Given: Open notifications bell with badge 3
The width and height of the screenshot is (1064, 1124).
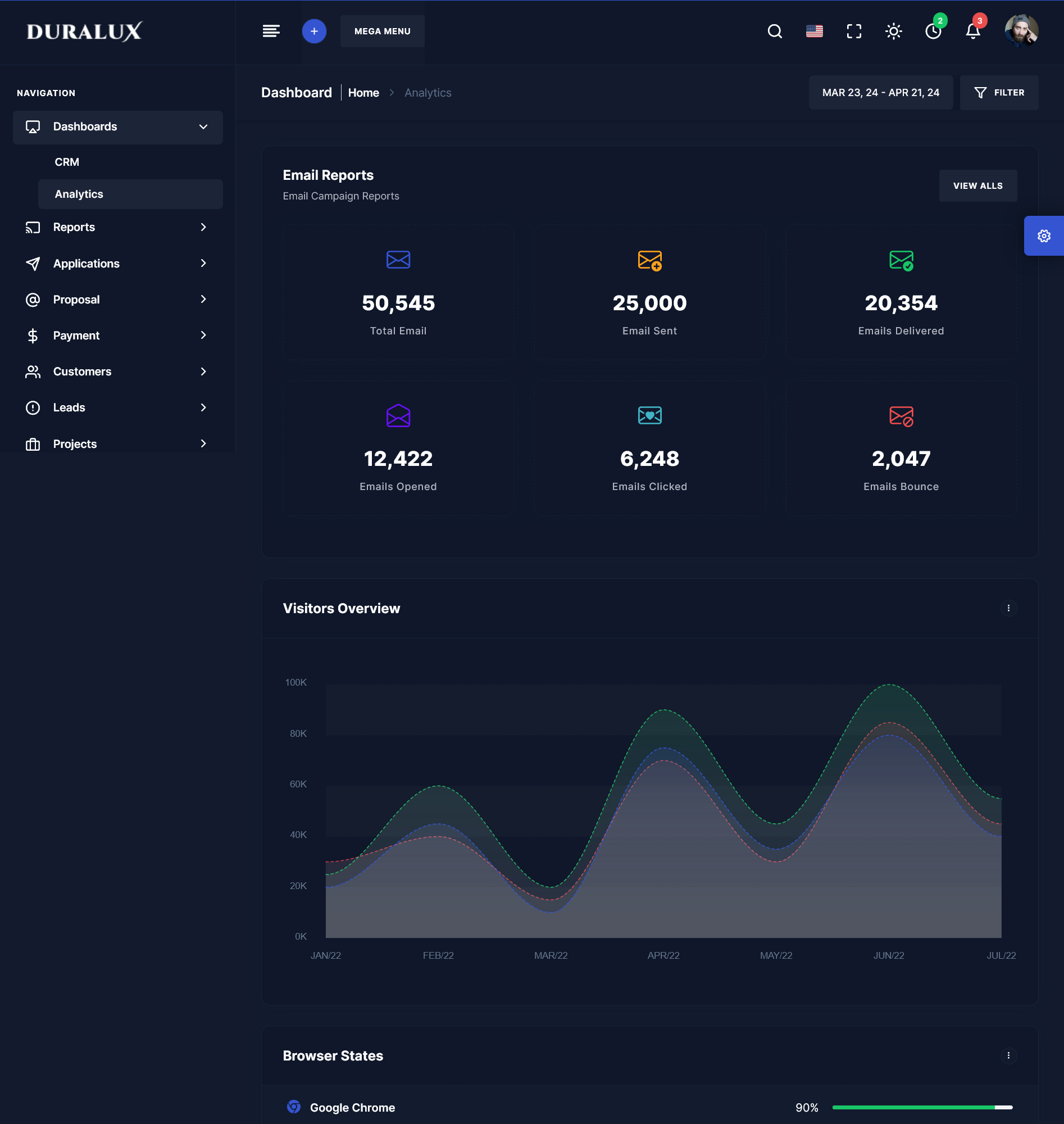Looking at the screenshot, I should (974, 30).
